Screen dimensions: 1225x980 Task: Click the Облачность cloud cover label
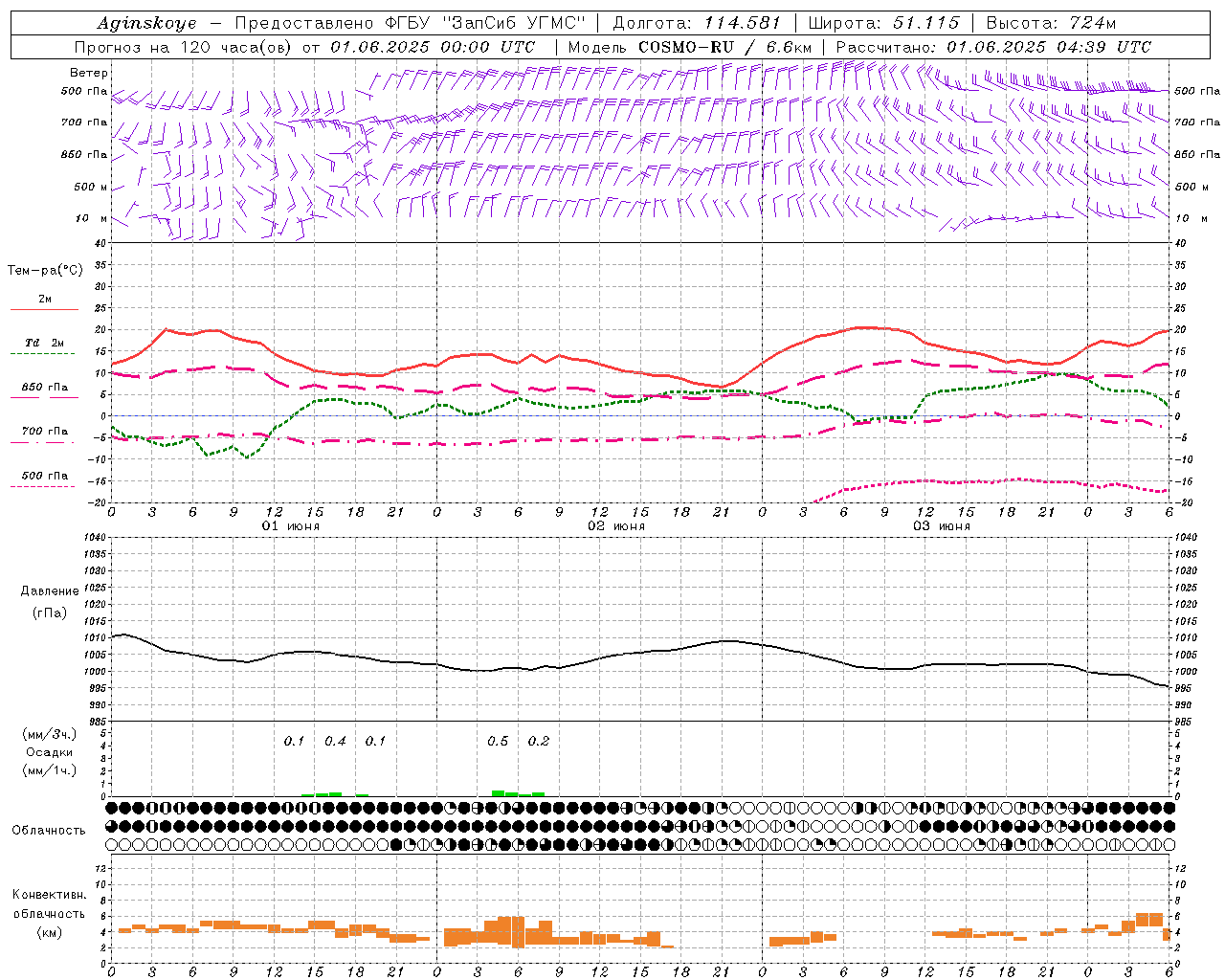click(49, 831)
